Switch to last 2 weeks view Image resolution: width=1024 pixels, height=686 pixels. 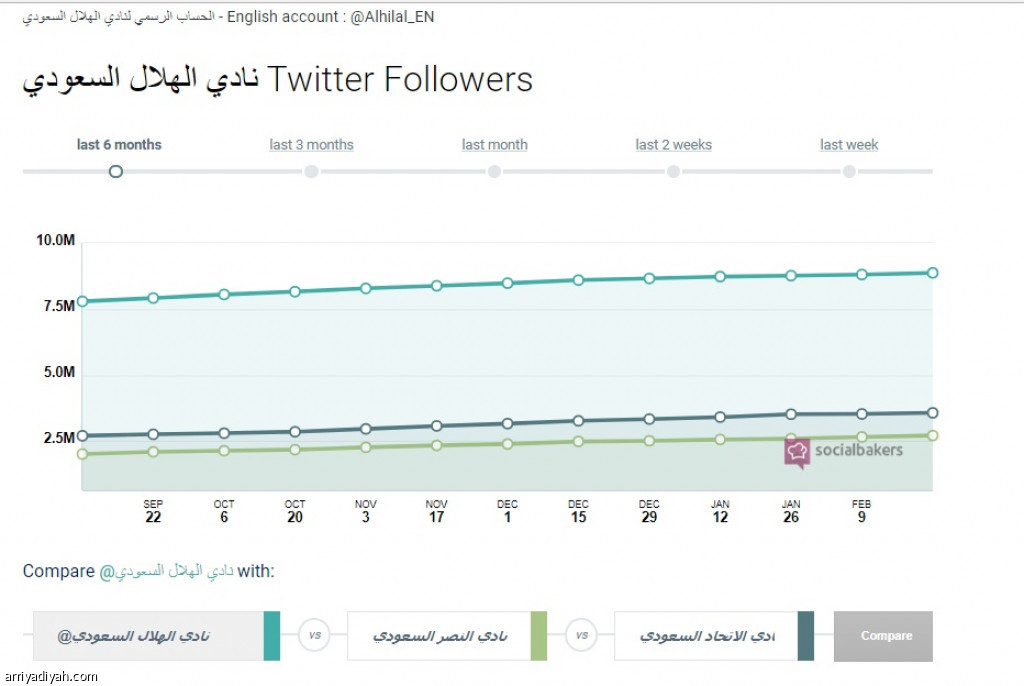point(673,145)
